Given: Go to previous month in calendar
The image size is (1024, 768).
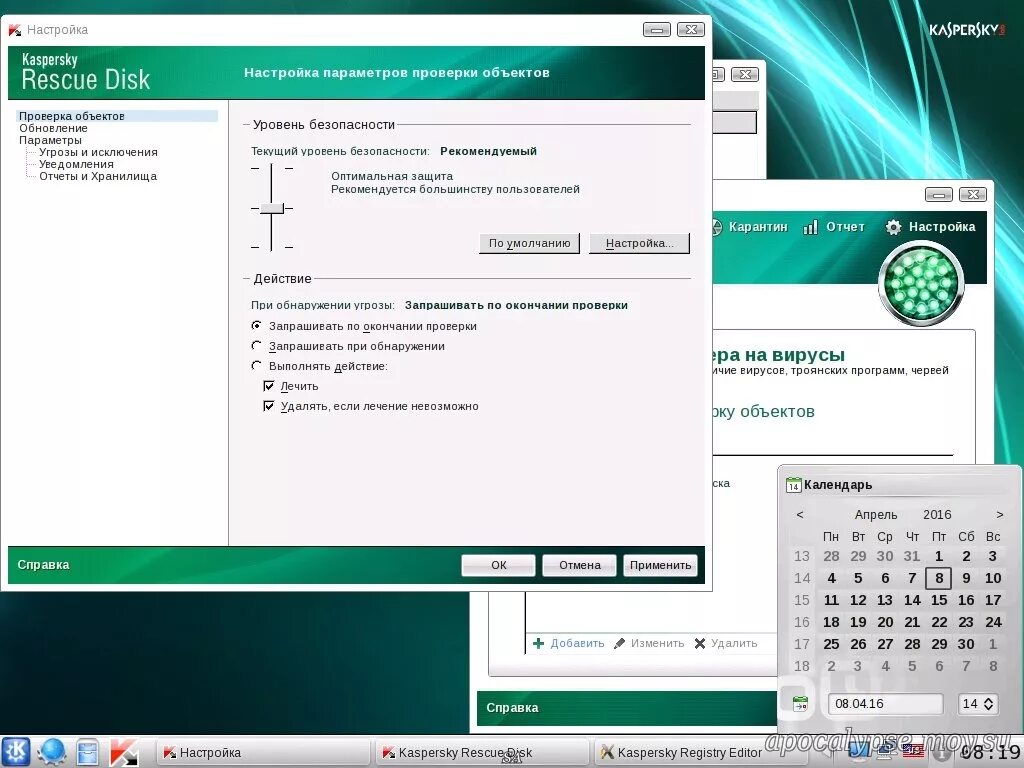Looking at the screenshot, I should (x=800, y=515).
